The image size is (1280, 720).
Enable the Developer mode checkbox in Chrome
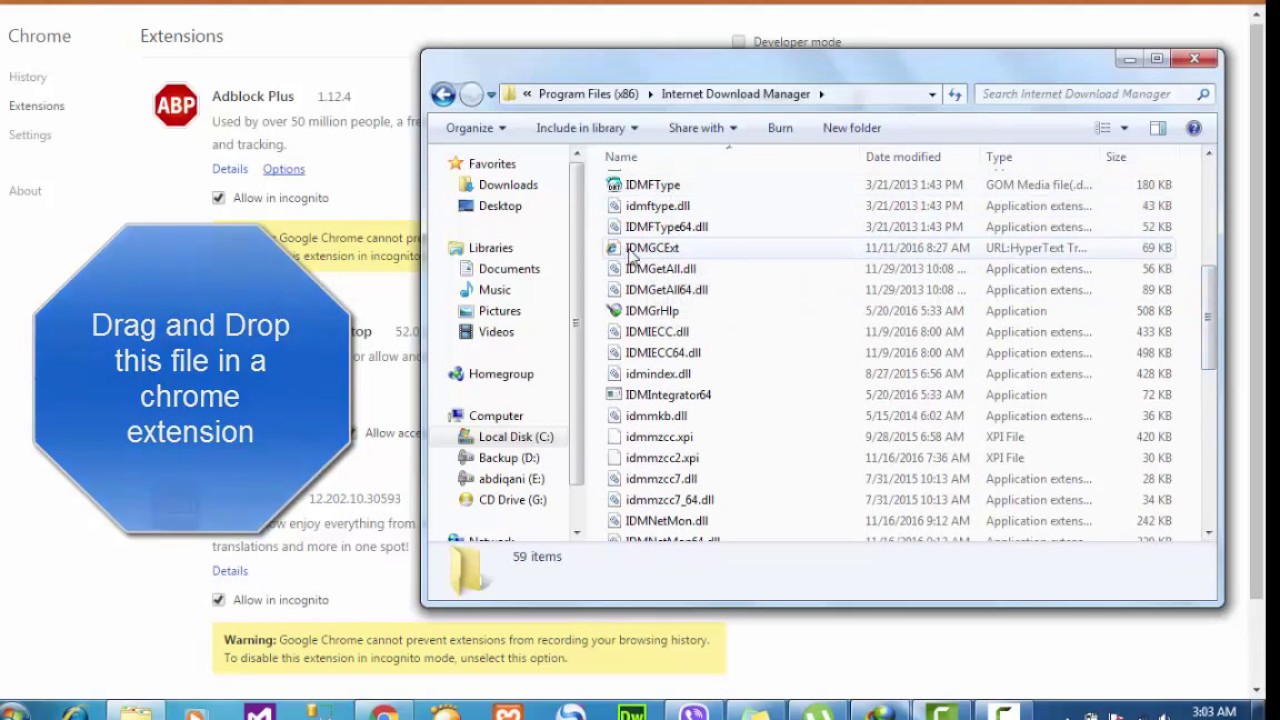click(x=738, y=42)
